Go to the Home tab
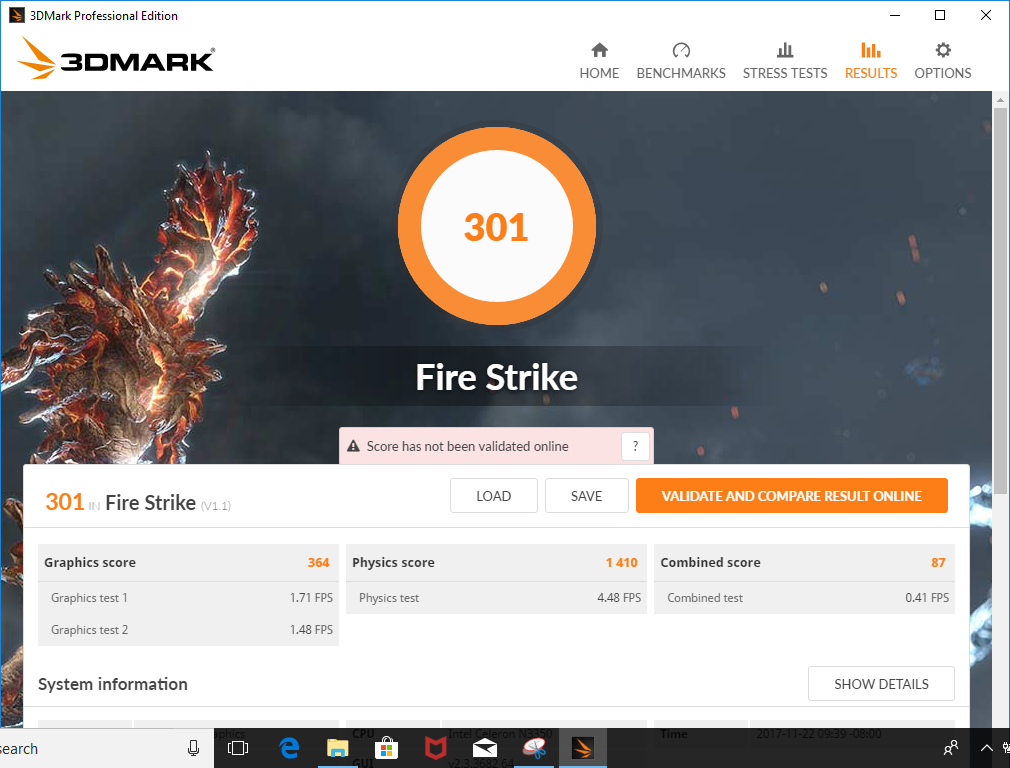 pos(599,61)
